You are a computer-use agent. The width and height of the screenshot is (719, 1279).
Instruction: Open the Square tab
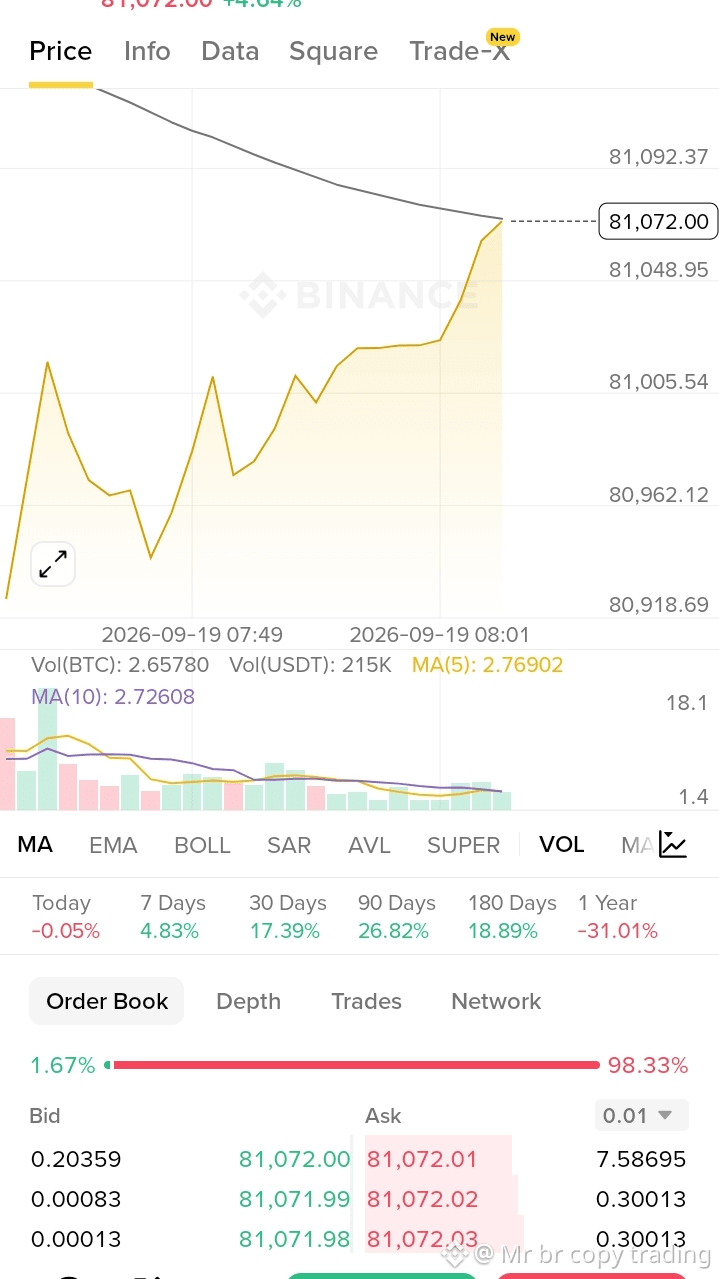(x=334, y=51)
